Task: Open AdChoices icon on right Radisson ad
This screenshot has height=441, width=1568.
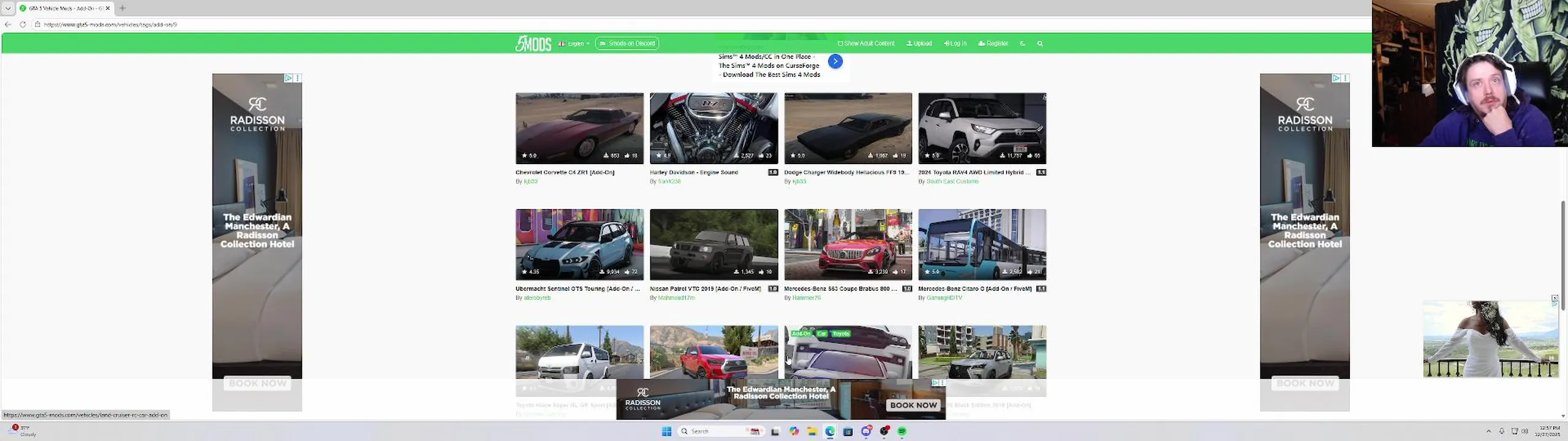Action: (x=1336, y=78)
